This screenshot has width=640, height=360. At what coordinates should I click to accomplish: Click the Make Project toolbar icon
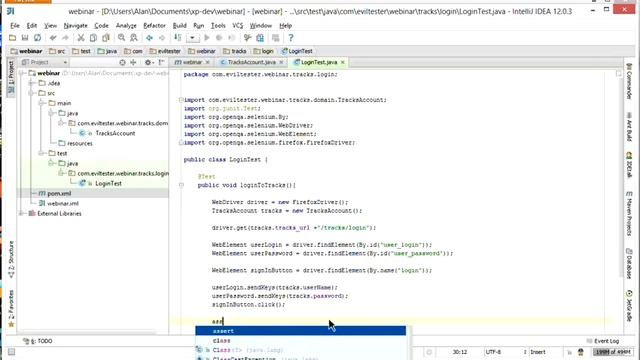[178, 38]
